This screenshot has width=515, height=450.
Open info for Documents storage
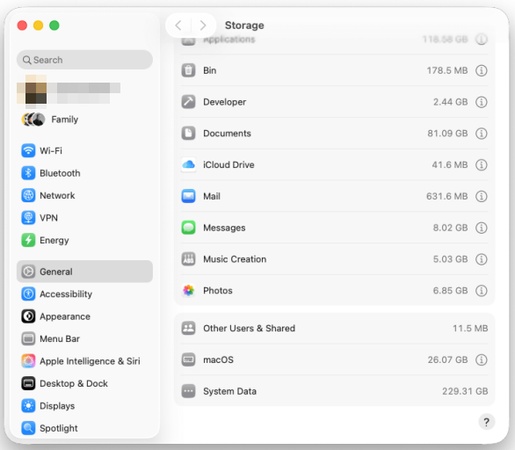[481, 133]
